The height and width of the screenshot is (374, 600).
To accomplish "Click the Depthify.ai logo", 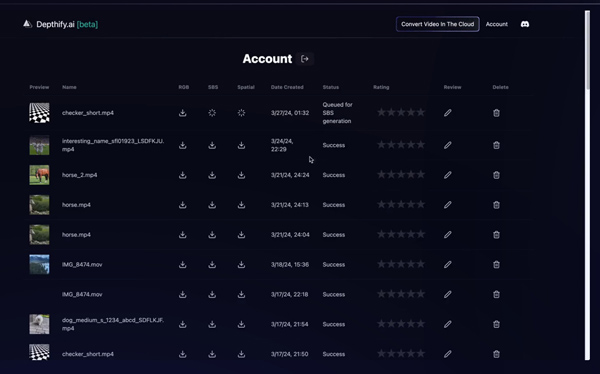I will pyautogui.click(x=60, y=24).
